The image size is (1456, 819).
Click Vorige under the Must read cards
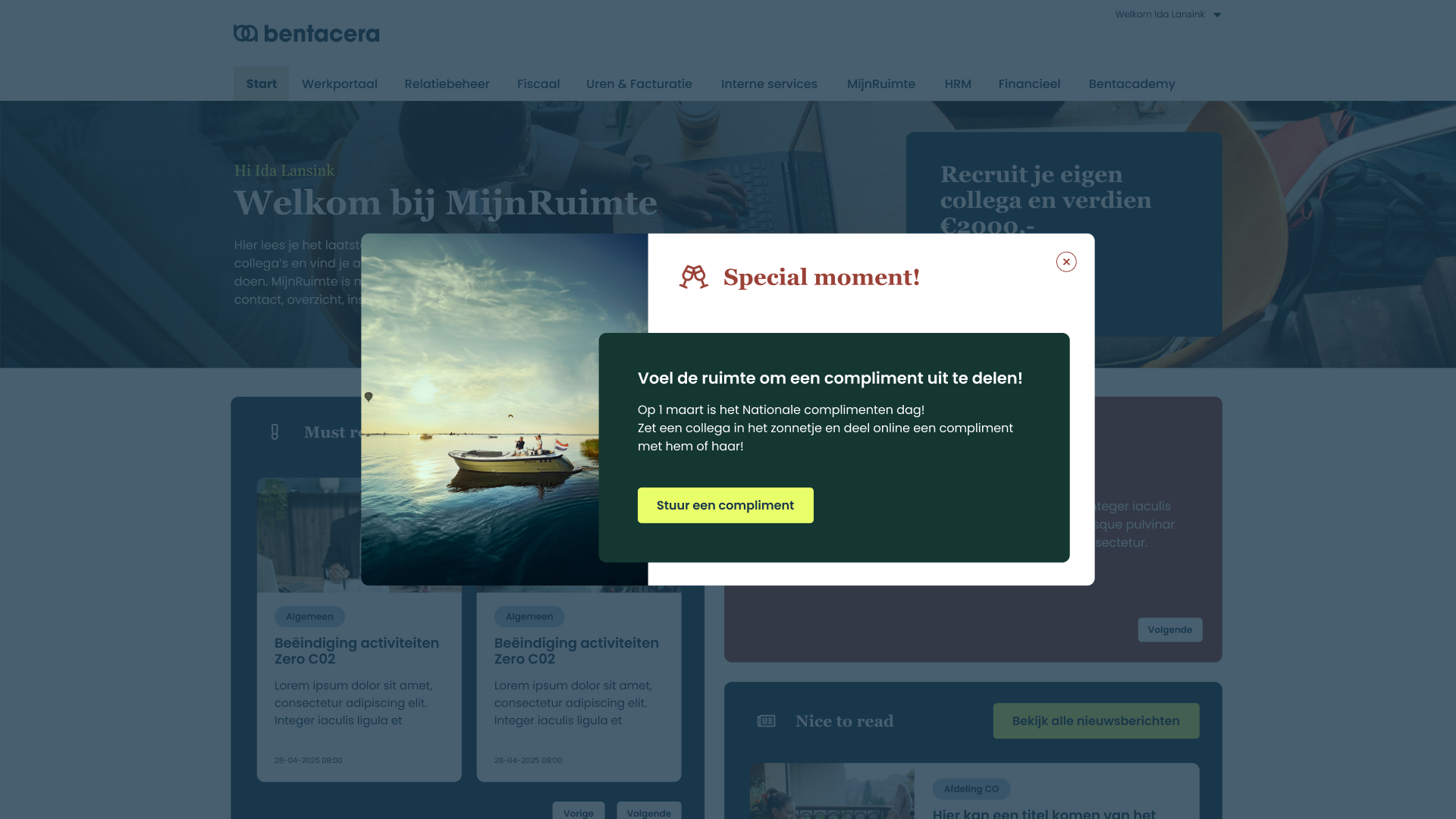(x=579, y=812)
